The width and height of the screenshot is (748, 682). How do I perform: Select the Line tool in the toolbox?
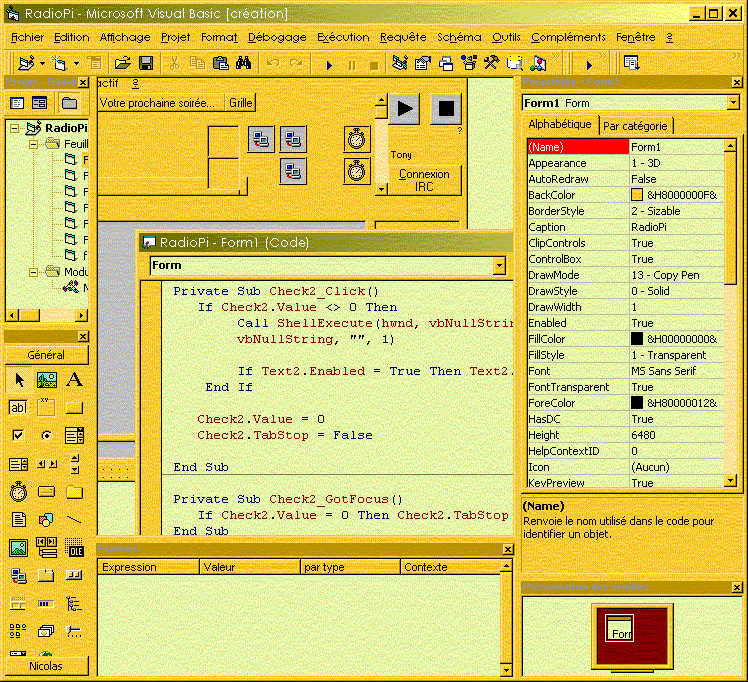point(74,519)
